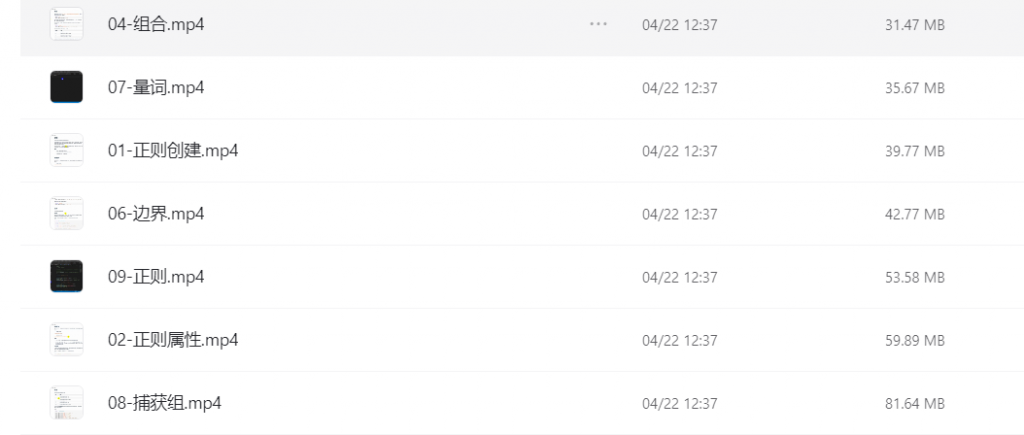Viewport: 1024px width, 435px height.
Task: Click the 53.58 MB size entry
Action: click(x=915, y=277)
